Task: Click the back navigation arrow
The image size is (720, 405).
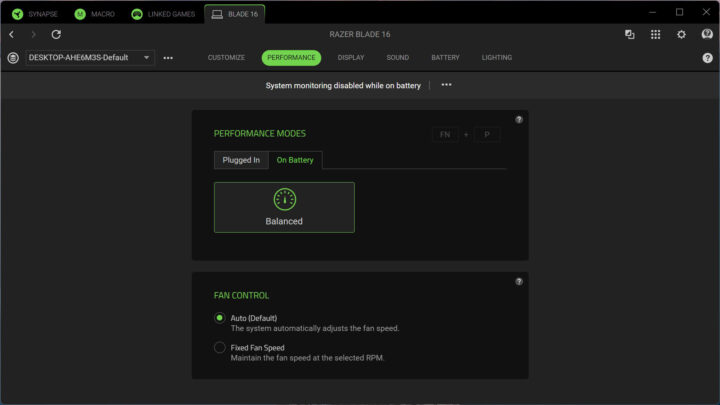Action: (11, 34)
